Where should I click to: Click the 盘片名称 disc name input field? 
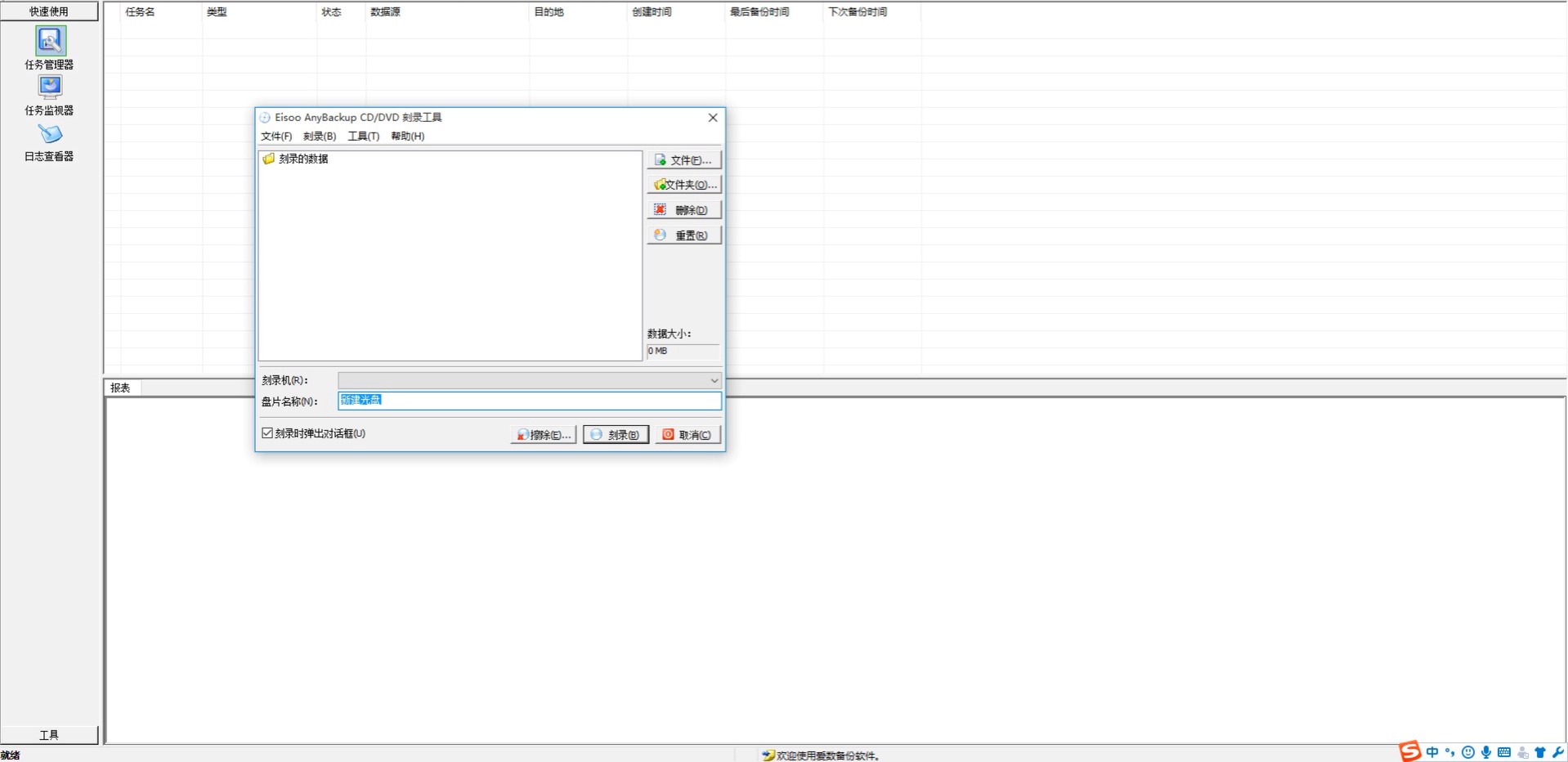point(530,401)
